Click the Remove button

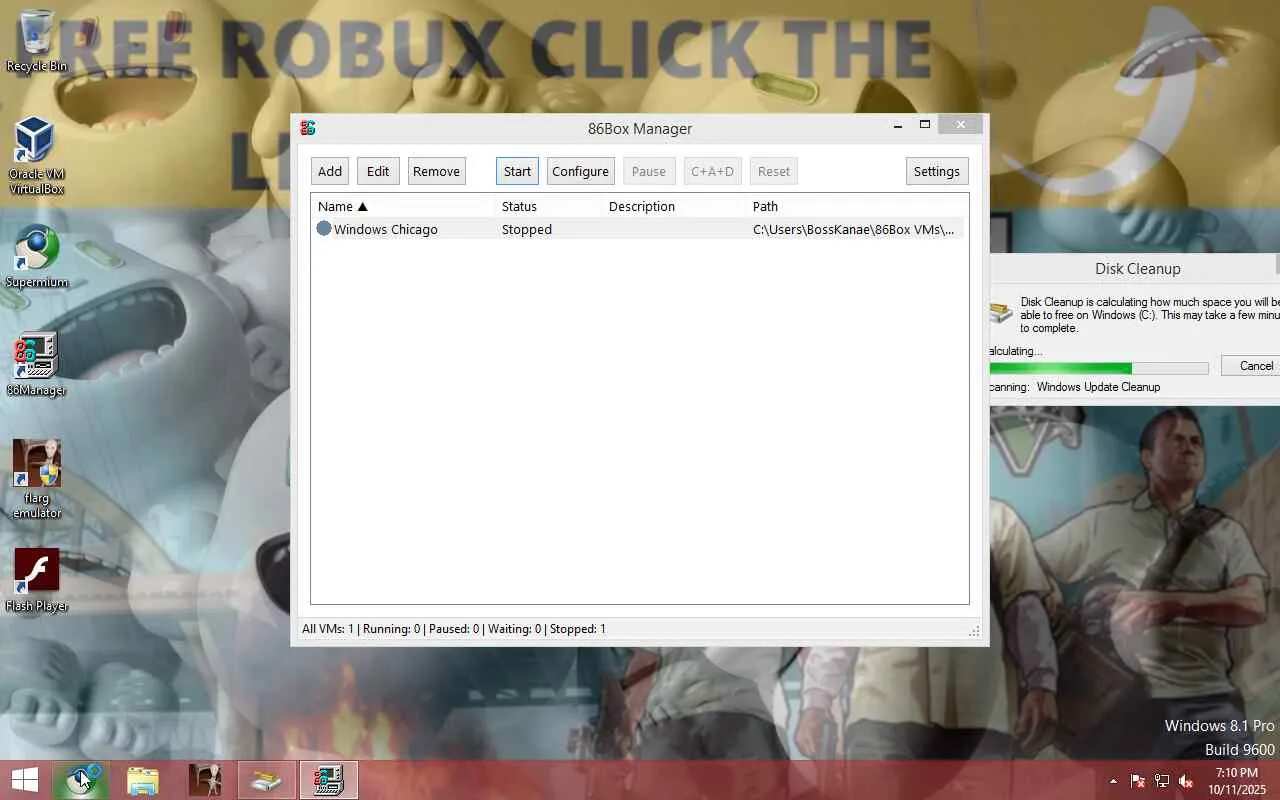[x=437, y=171]
